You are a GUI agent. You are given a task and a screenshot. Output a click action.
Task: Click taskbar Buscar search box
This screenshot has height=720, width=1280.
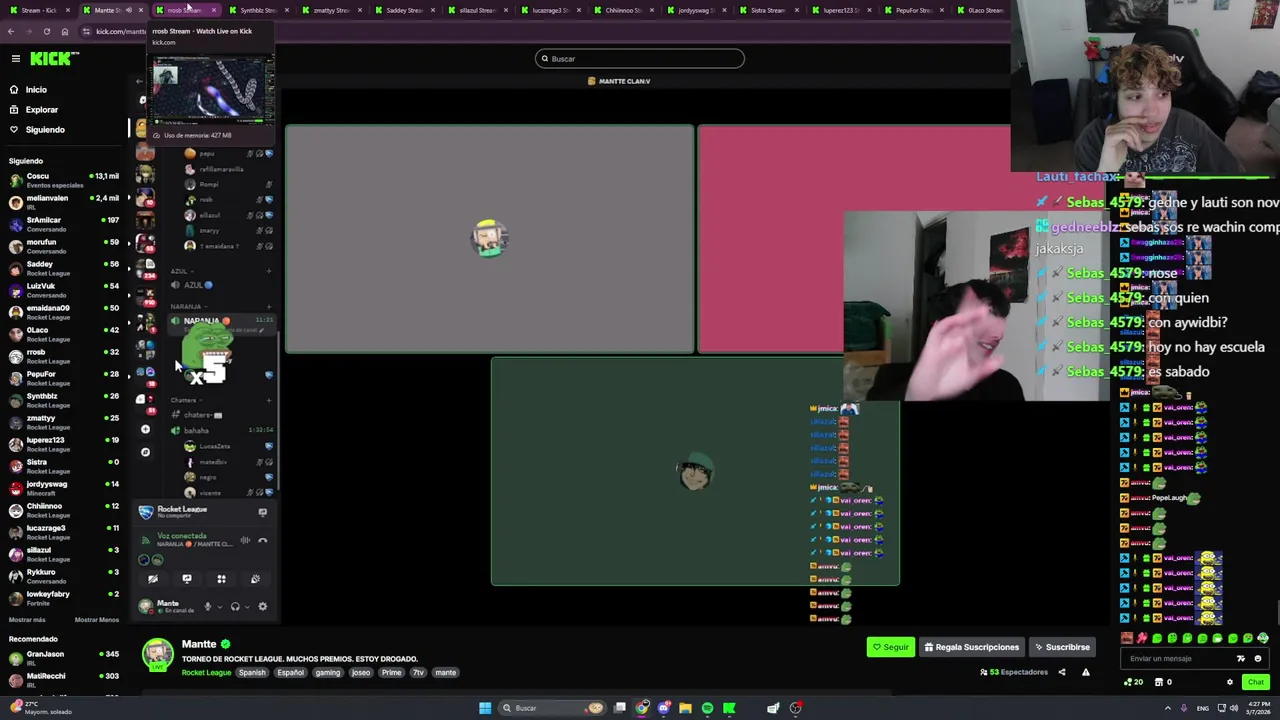tap(553, 708)
